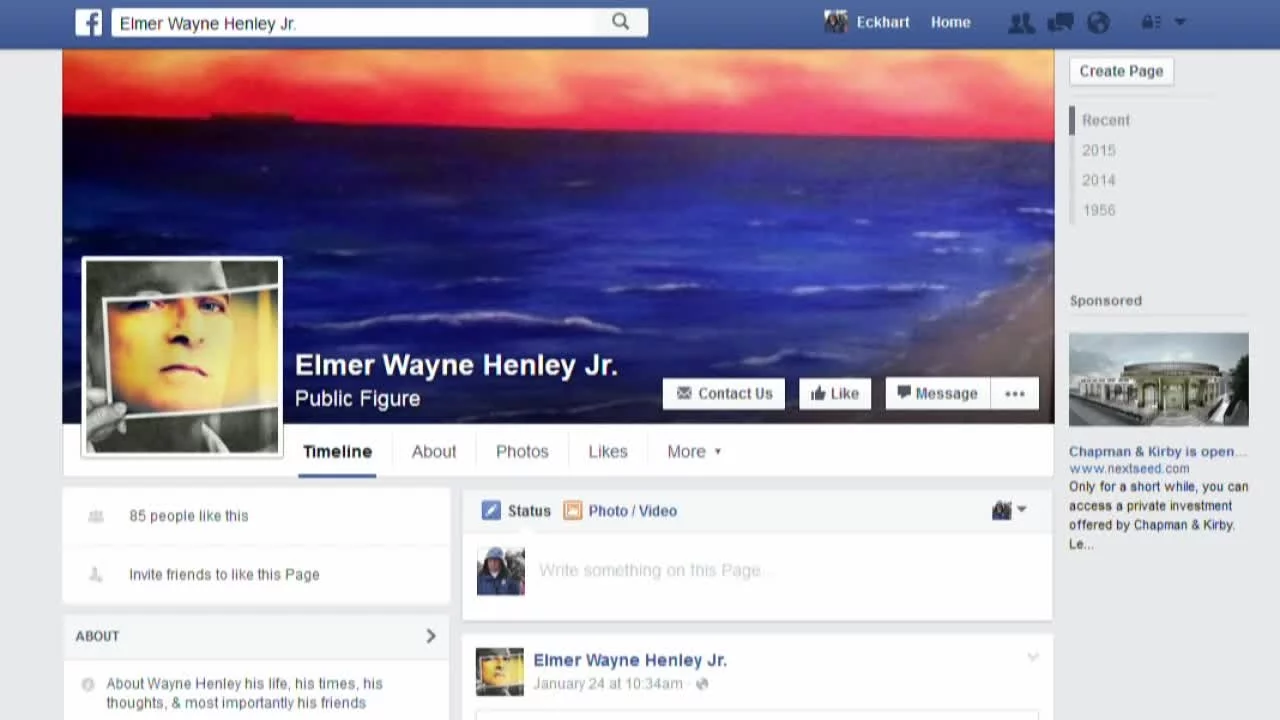Click 85 people like this
The image size is (1280, 720).
(188, 516)
